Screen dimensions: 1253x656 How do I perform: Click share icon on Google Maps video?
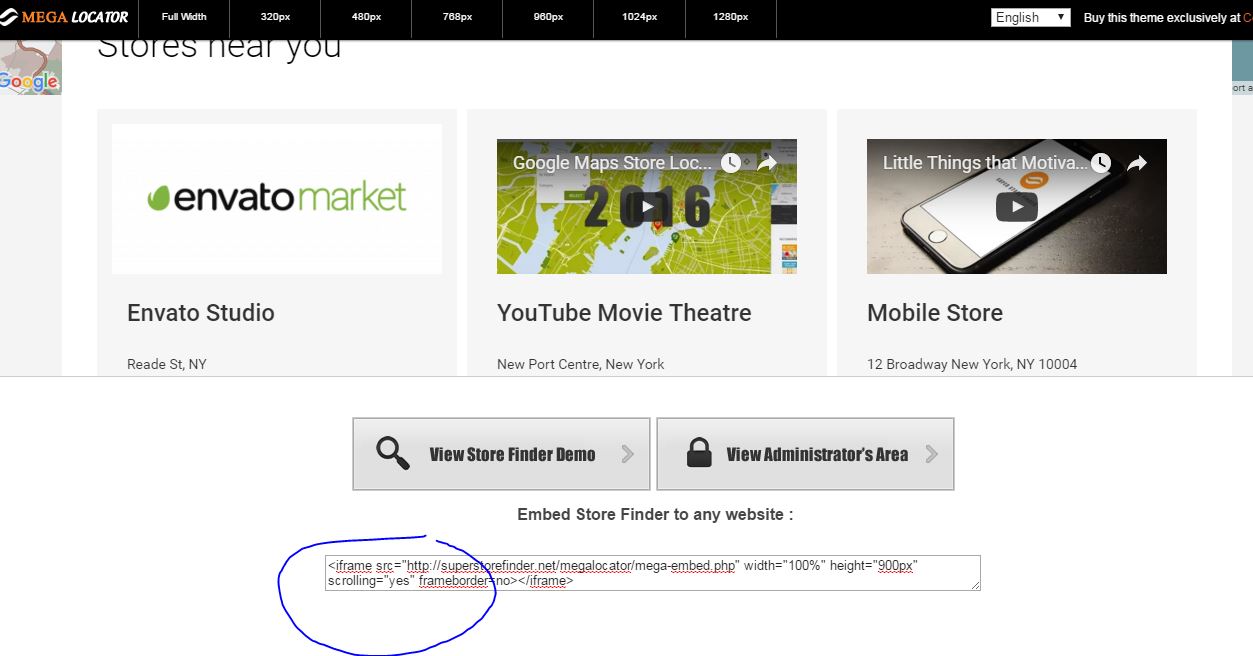tap(767, 163)
